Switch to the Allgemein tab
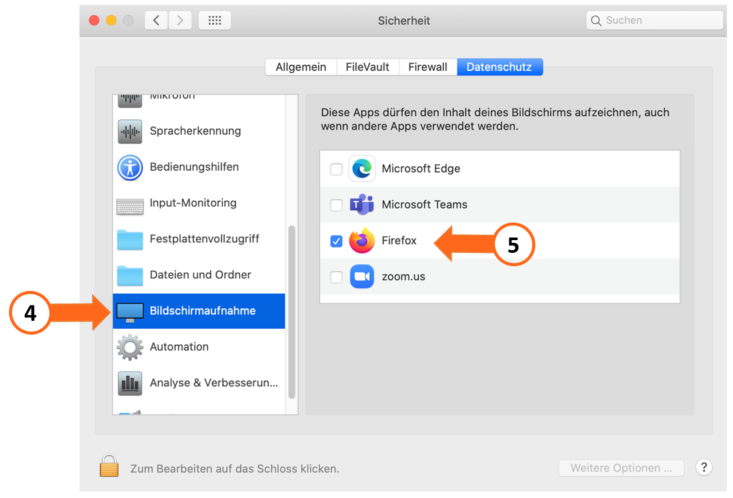Screen dimensions: 733x498 [301, 67]
